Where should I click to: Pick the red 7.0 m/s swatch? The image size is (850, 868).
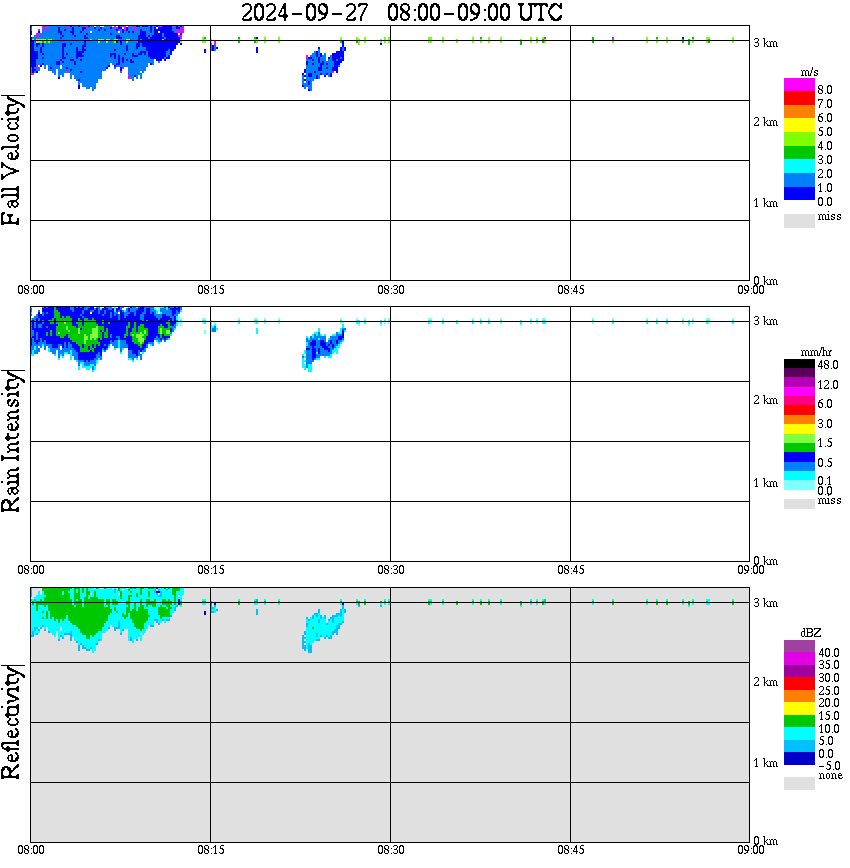pyautogui.click(x=799, y=98)
